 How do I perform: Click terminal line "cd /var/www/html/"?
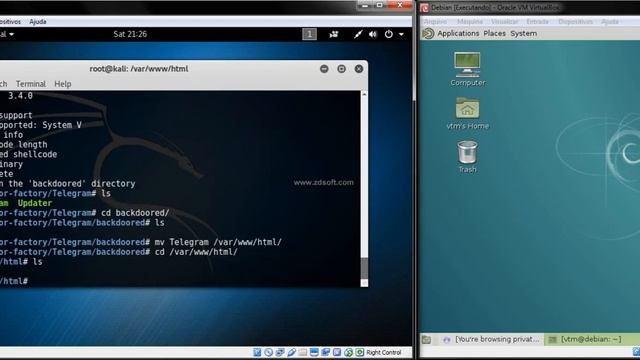tap(196, 252)
